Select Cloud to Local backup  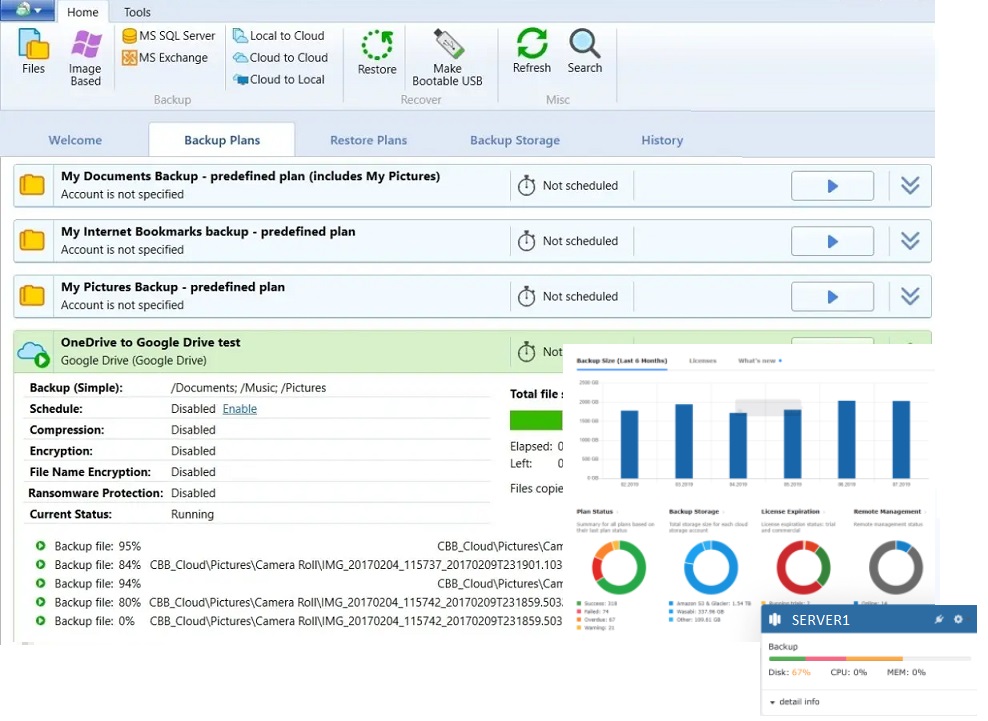(x=279, y=80)
